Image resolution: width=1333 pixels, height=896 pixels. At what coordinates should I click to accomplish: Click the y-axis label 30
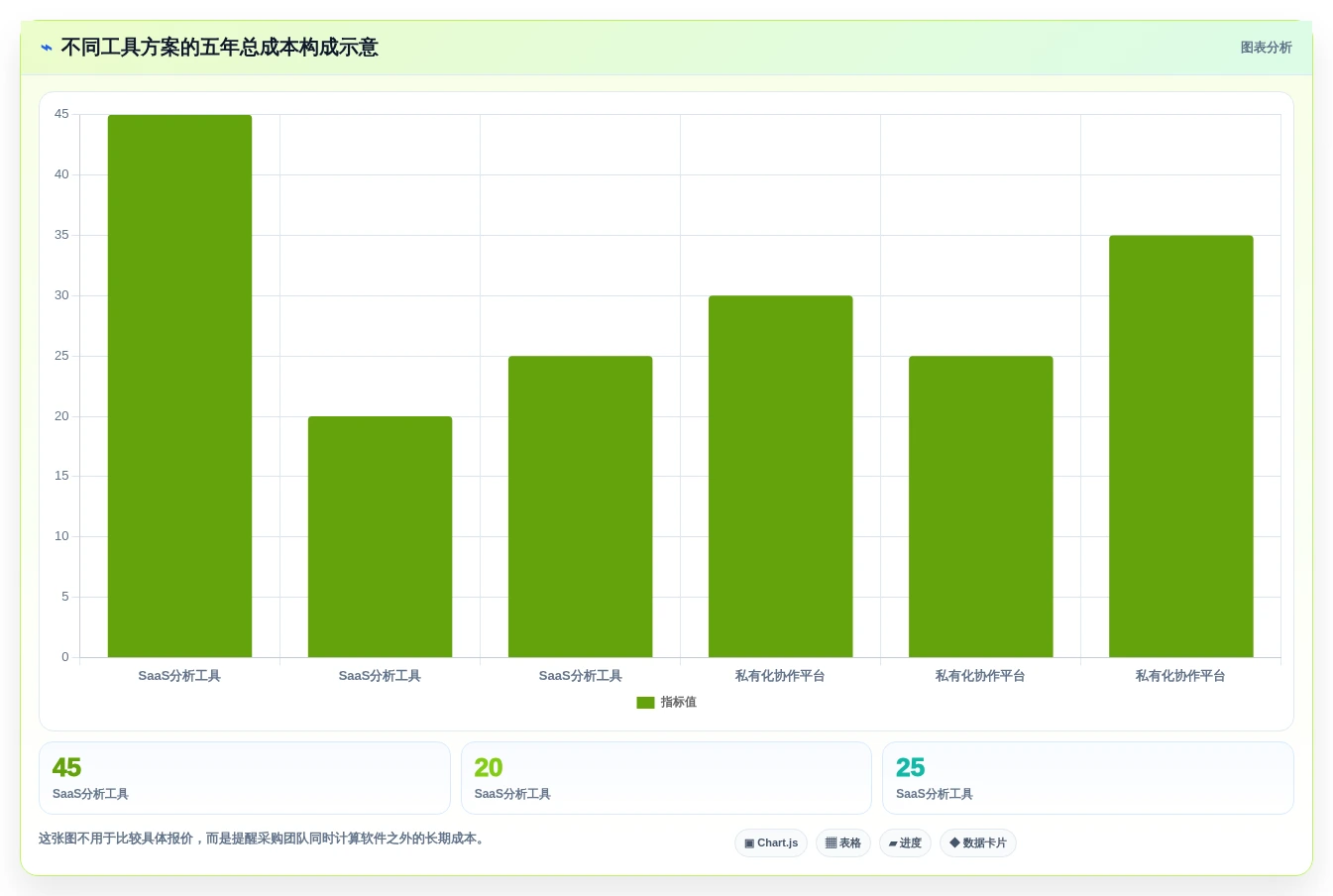[61, 295]
